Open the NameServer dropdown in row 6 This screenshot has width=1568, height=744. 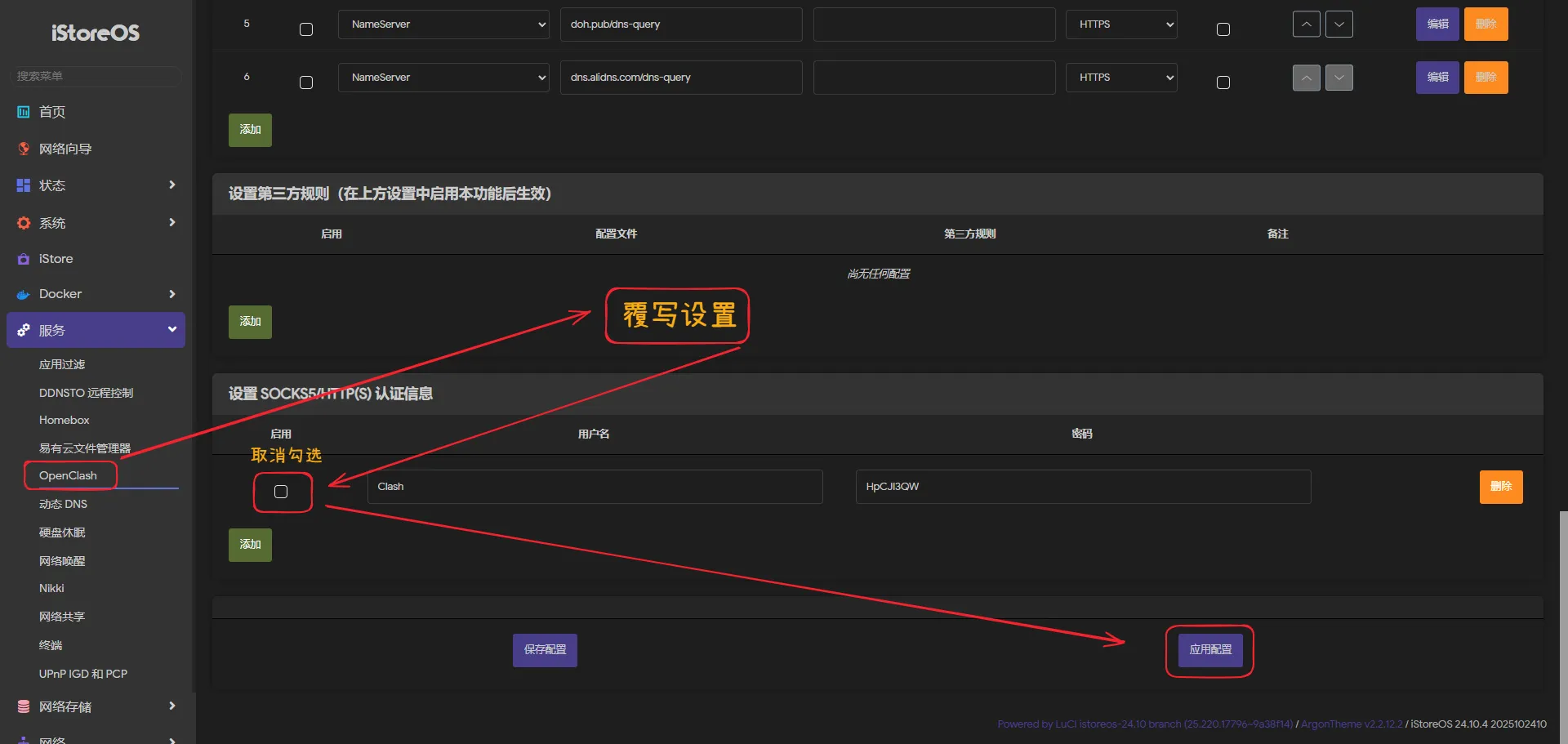point(443,78)
